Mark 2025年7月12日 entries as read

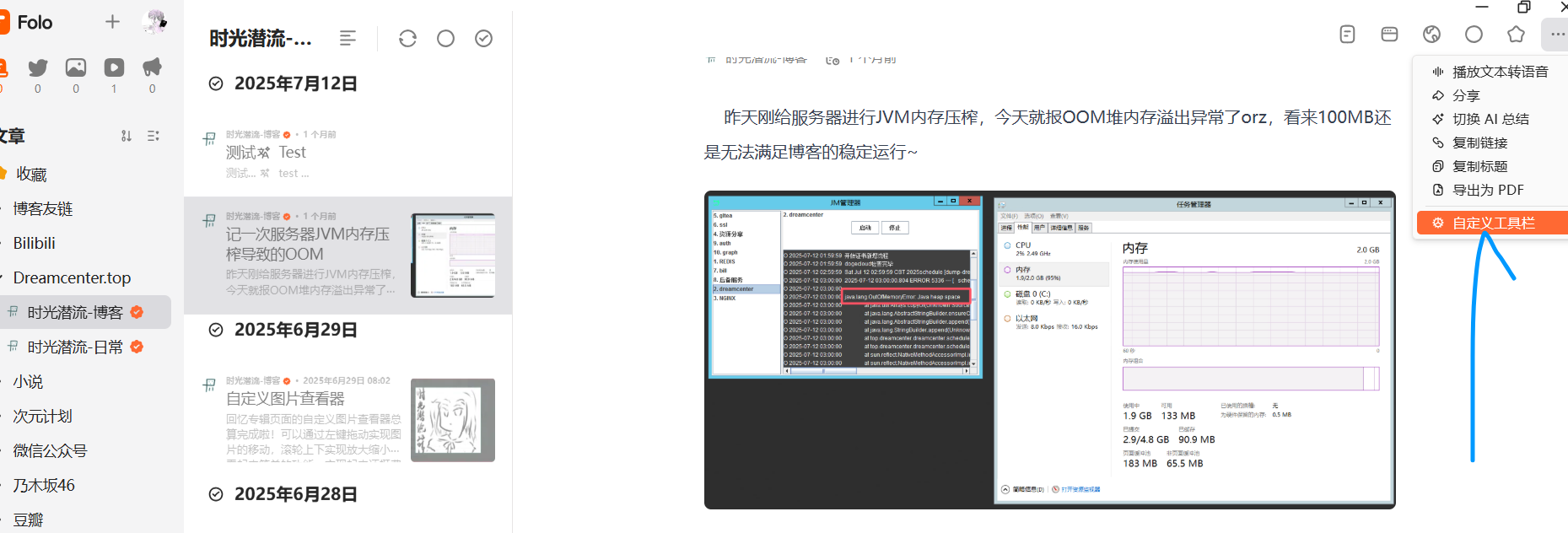[216, 83]
